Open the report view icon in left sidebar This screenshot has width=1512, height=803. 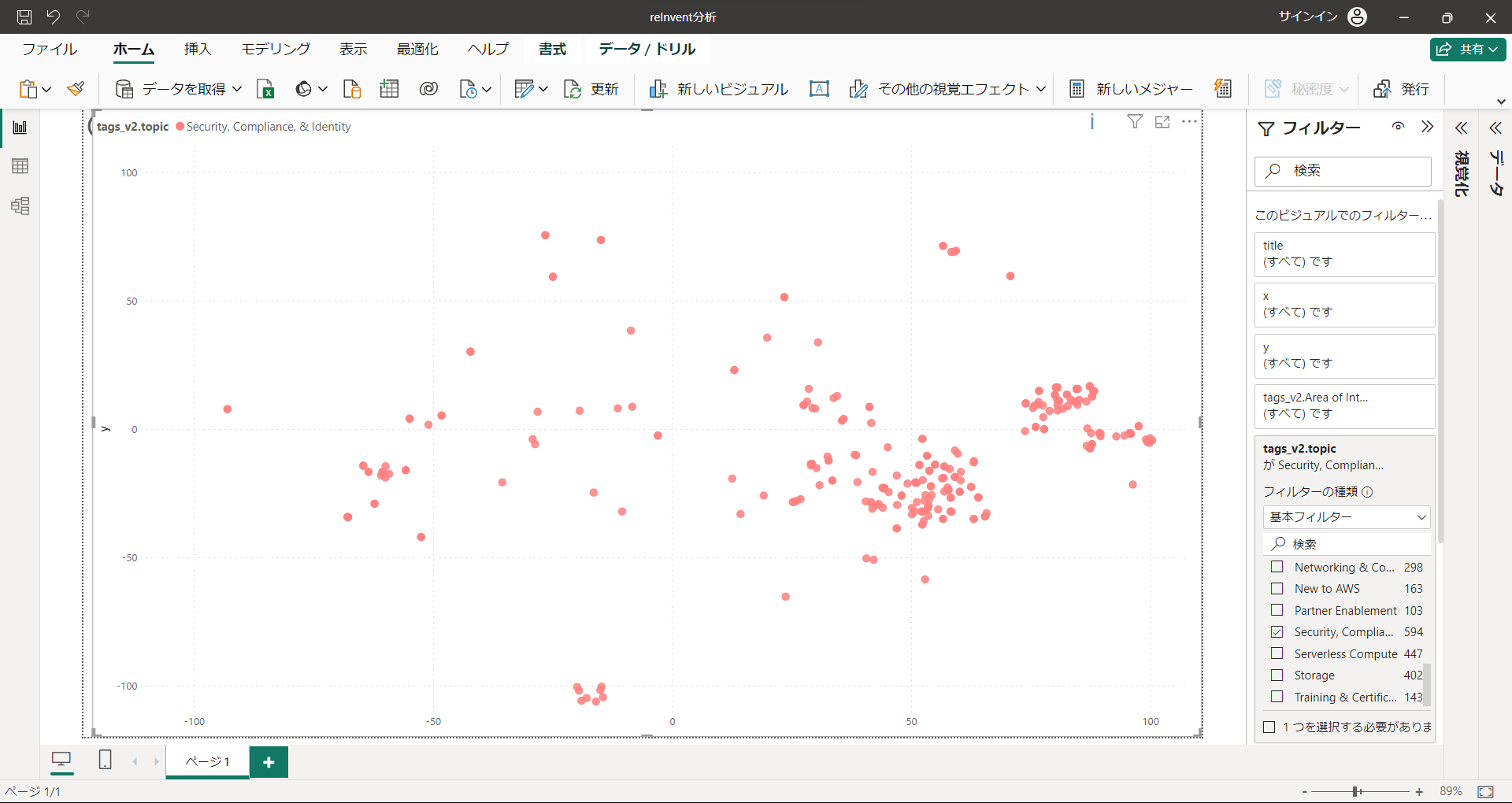pos(20,128)
